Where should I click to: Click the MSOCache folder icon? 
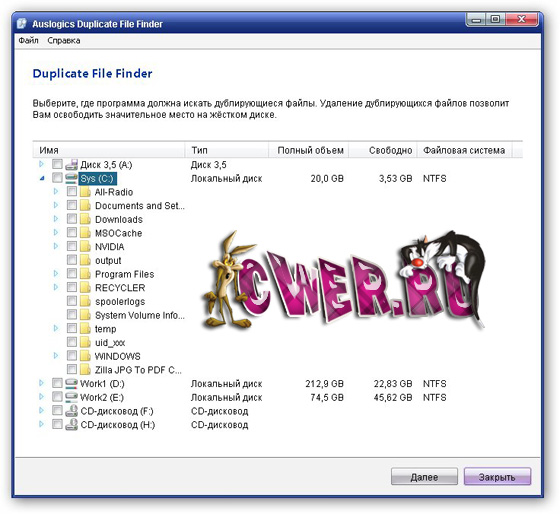click(x=85, y=233)
